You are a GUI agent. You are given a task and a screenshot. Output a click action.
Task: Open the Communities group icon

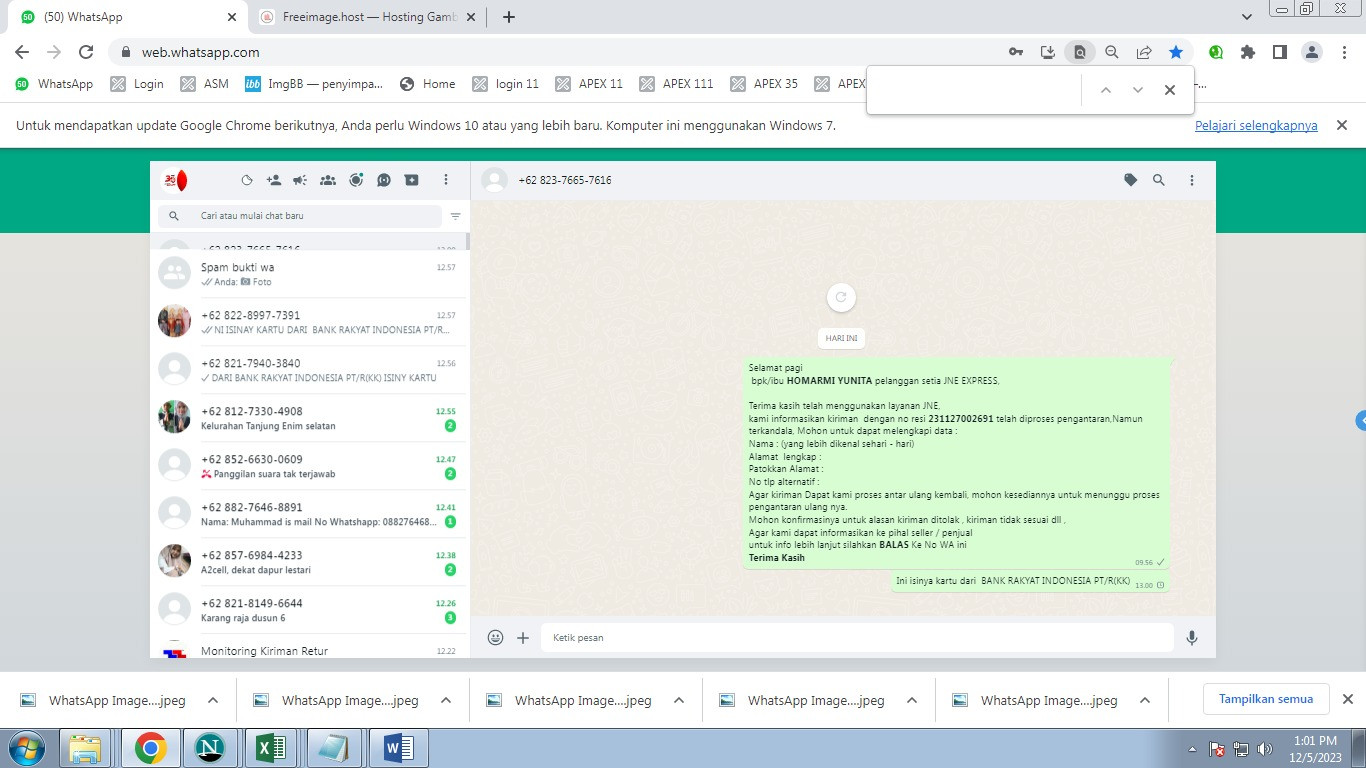[x=328, y=180]
